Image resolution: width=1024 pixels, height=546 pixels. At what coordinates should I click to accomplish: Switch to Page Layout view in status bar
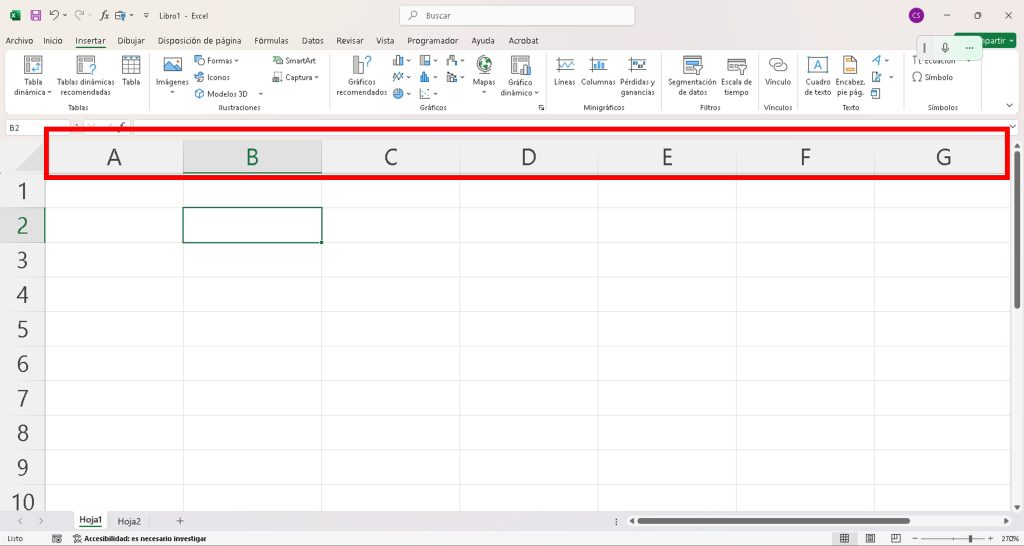point(869,538)
